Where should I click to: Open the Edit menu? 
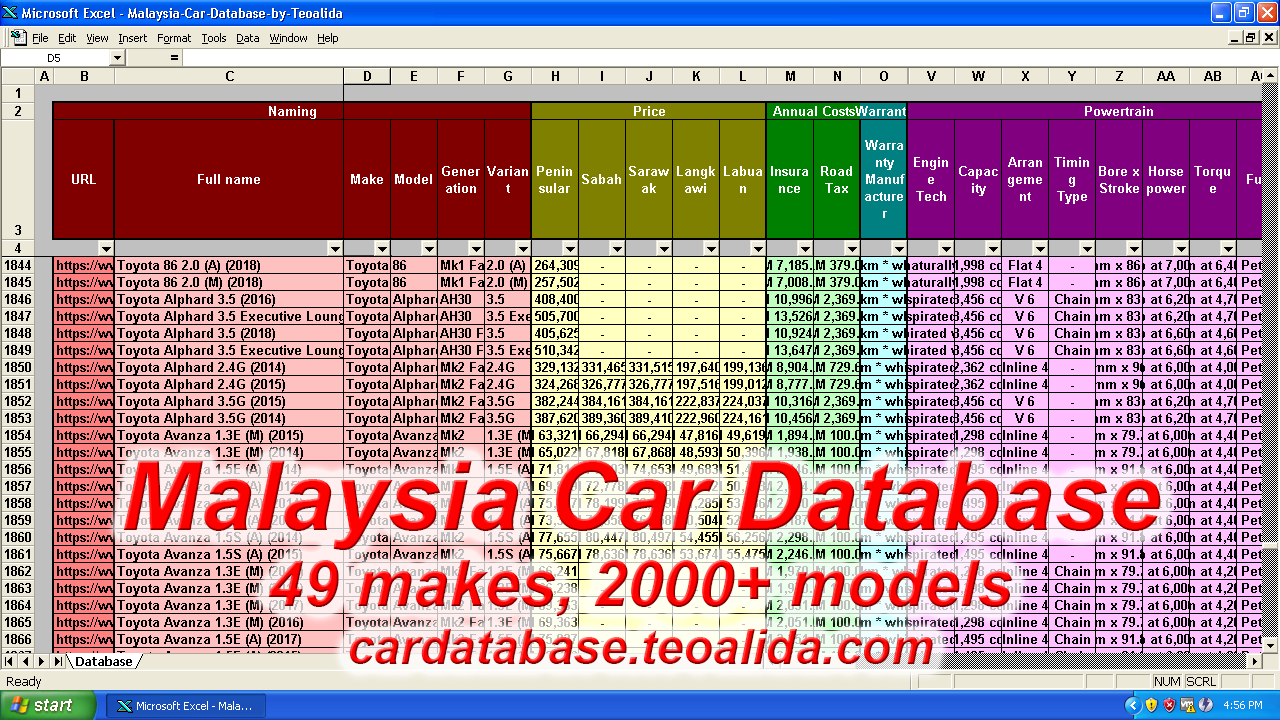[x=67, y=38]
